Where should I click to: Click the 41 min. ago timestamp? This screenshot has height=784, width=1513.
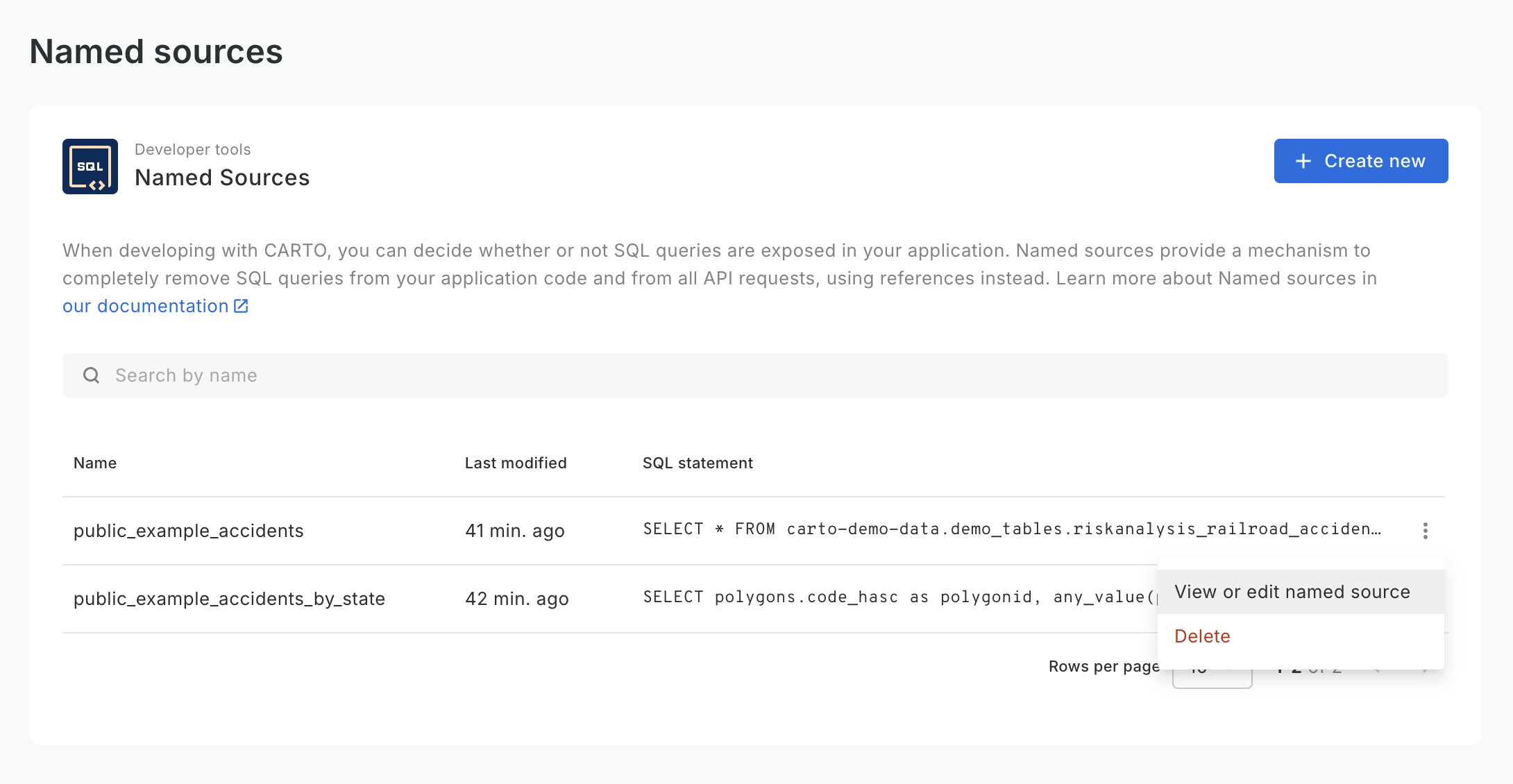(x=514, y=531)
